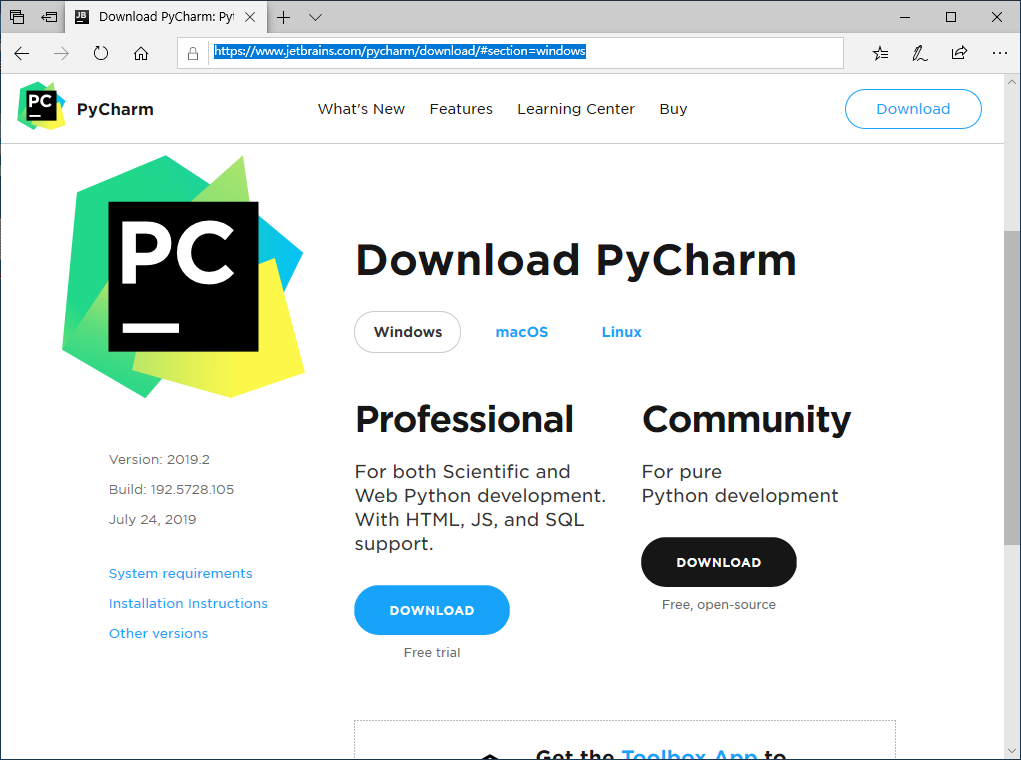Click the large PyCharm PC logo image

[183, 276]
